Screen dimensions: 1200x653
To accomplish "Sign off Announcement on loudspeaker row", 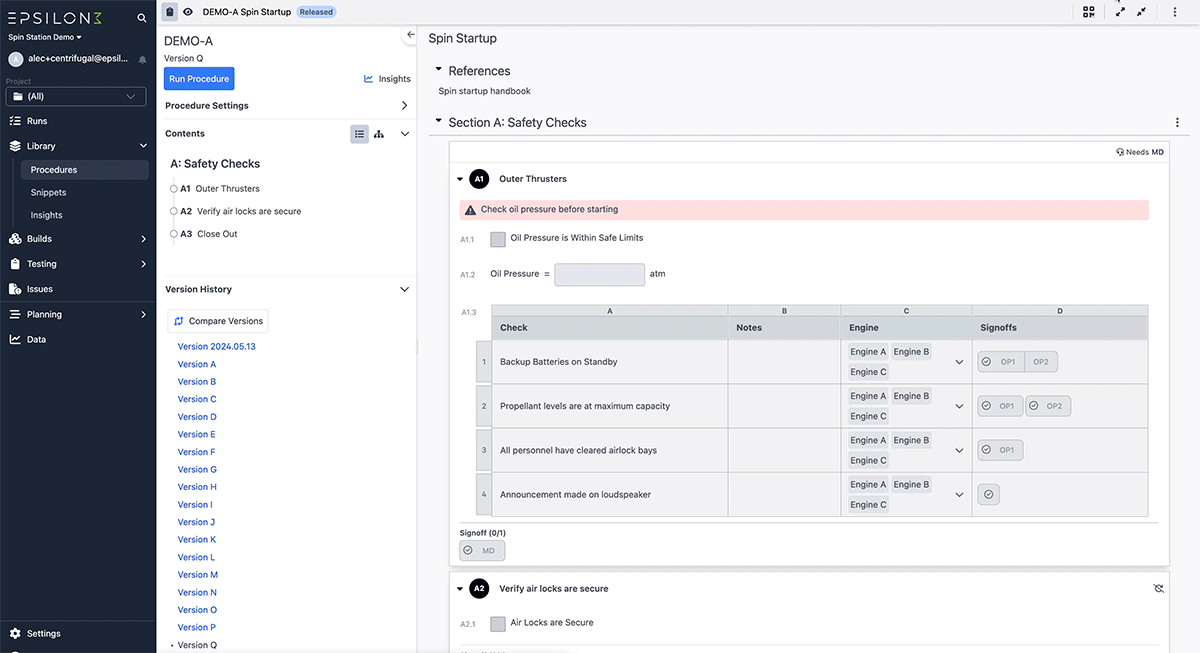I will click(989, 494).
